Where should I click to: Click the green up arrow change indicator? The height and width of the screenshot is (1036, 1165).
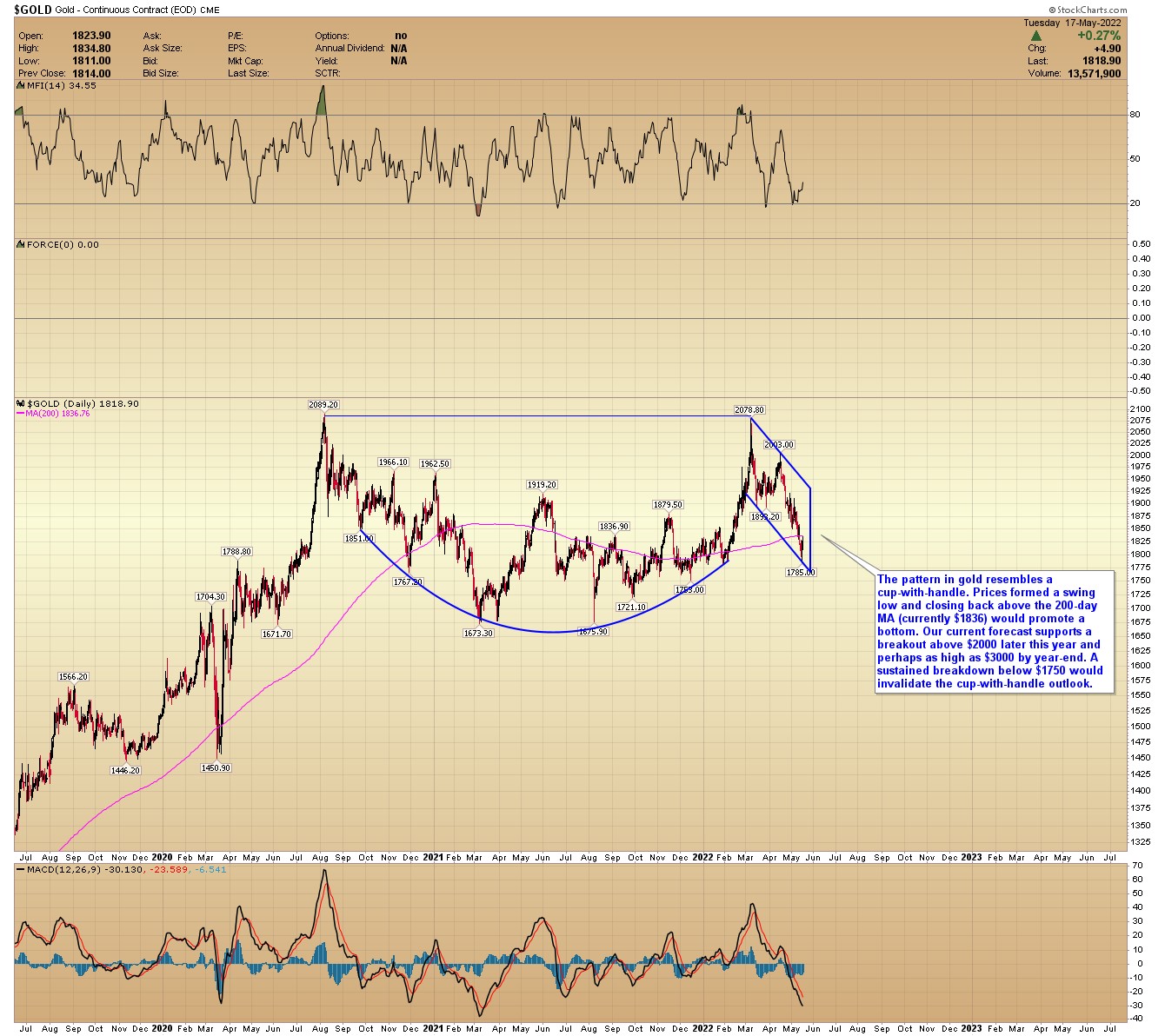pos(1036,37)
